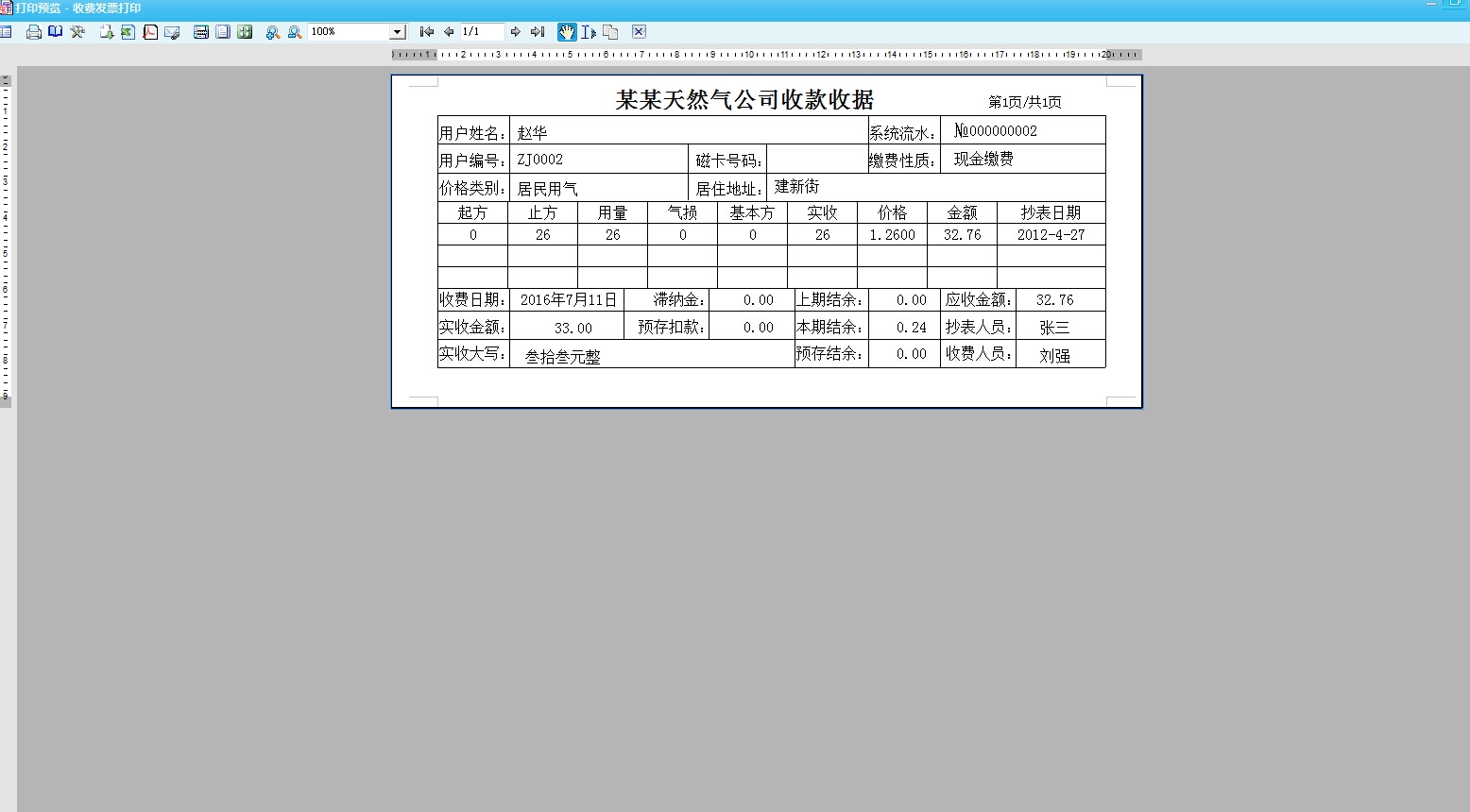Export the receipt to Excel

click(128, 32)
